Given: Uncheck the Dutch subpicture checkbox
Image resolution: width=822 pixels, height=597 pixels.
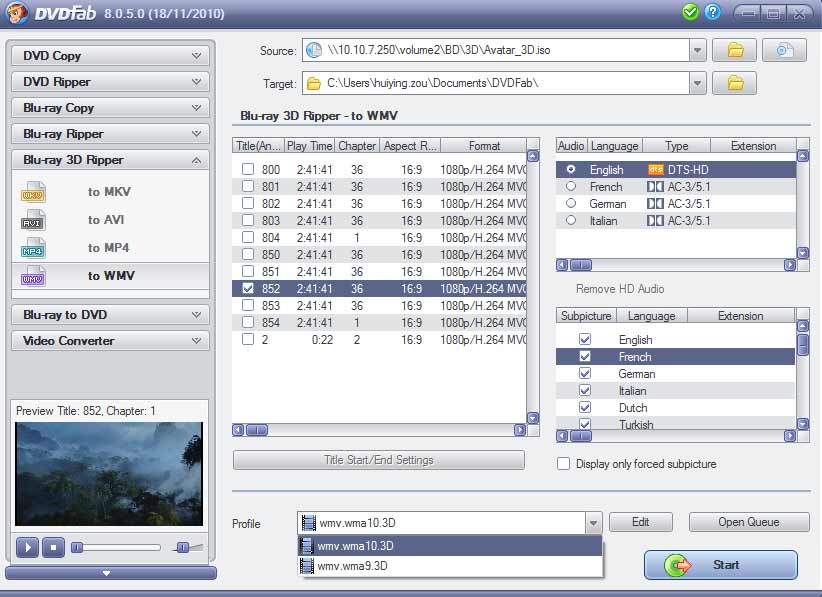Looking at the screenshot, I should tap(585, 407).
